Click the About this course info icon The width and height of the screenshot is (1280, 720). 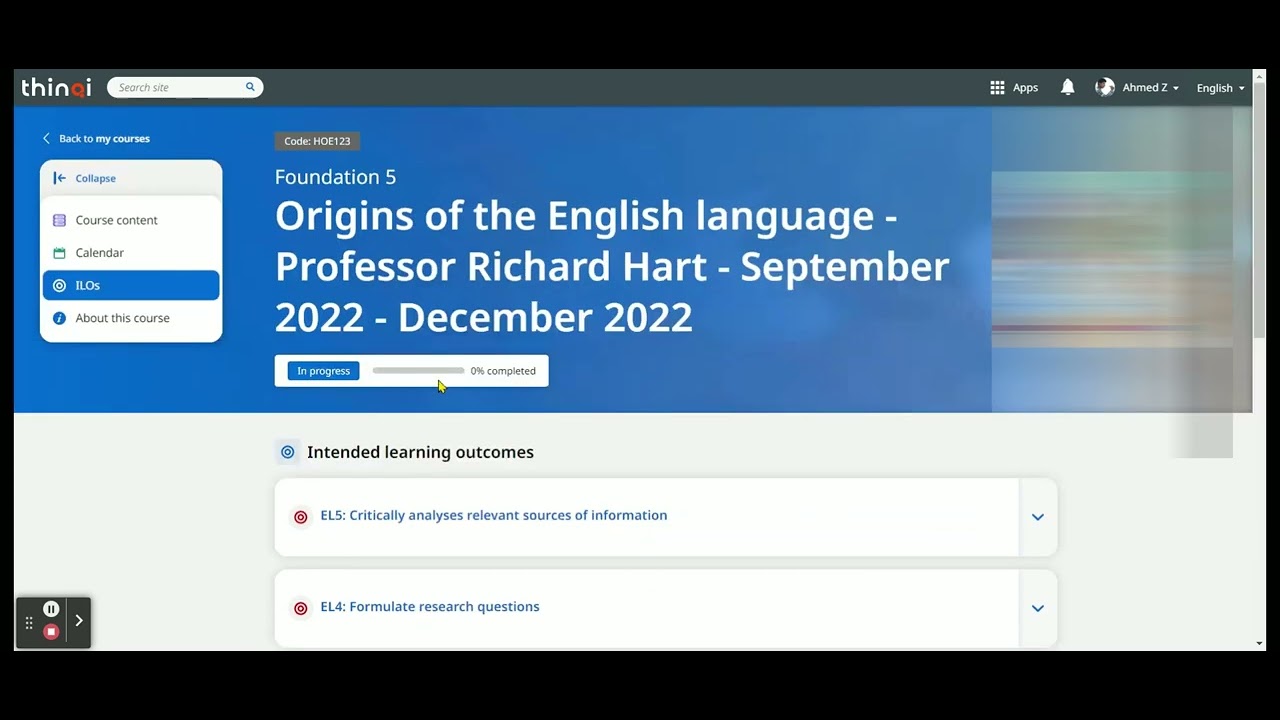59,318
